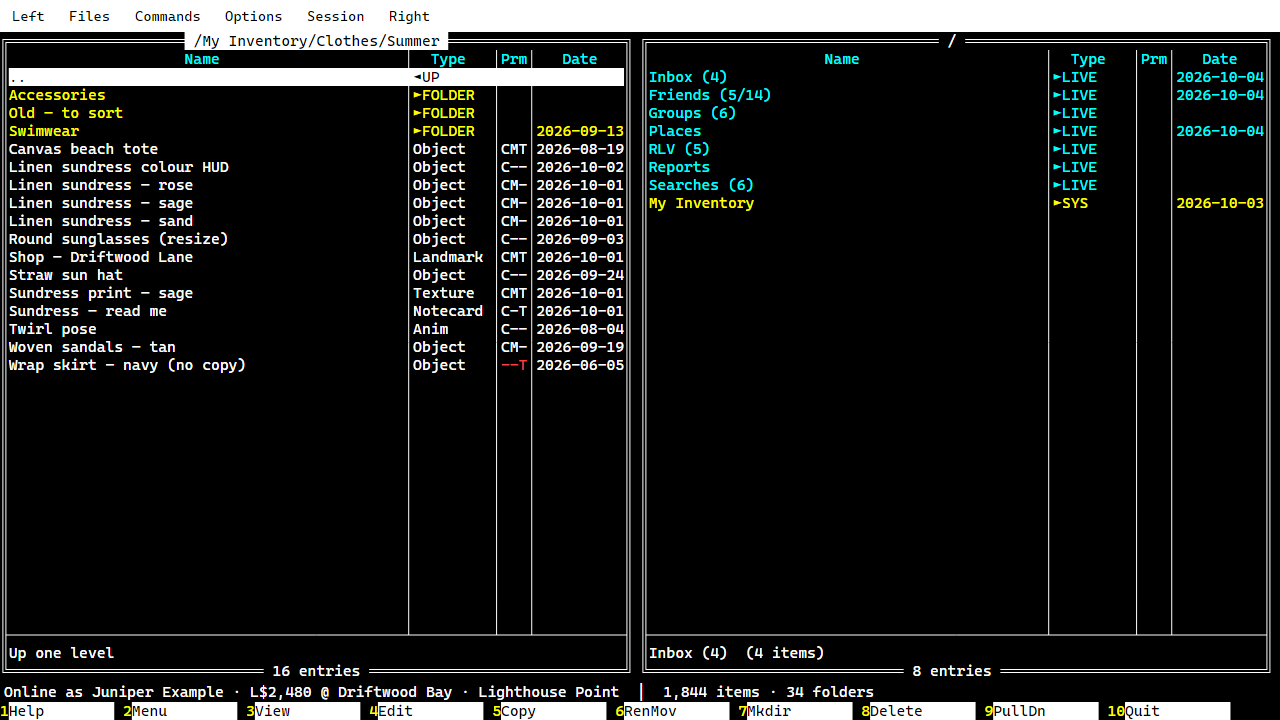Click the 6 RenMov button

click(x=672, y=711)
